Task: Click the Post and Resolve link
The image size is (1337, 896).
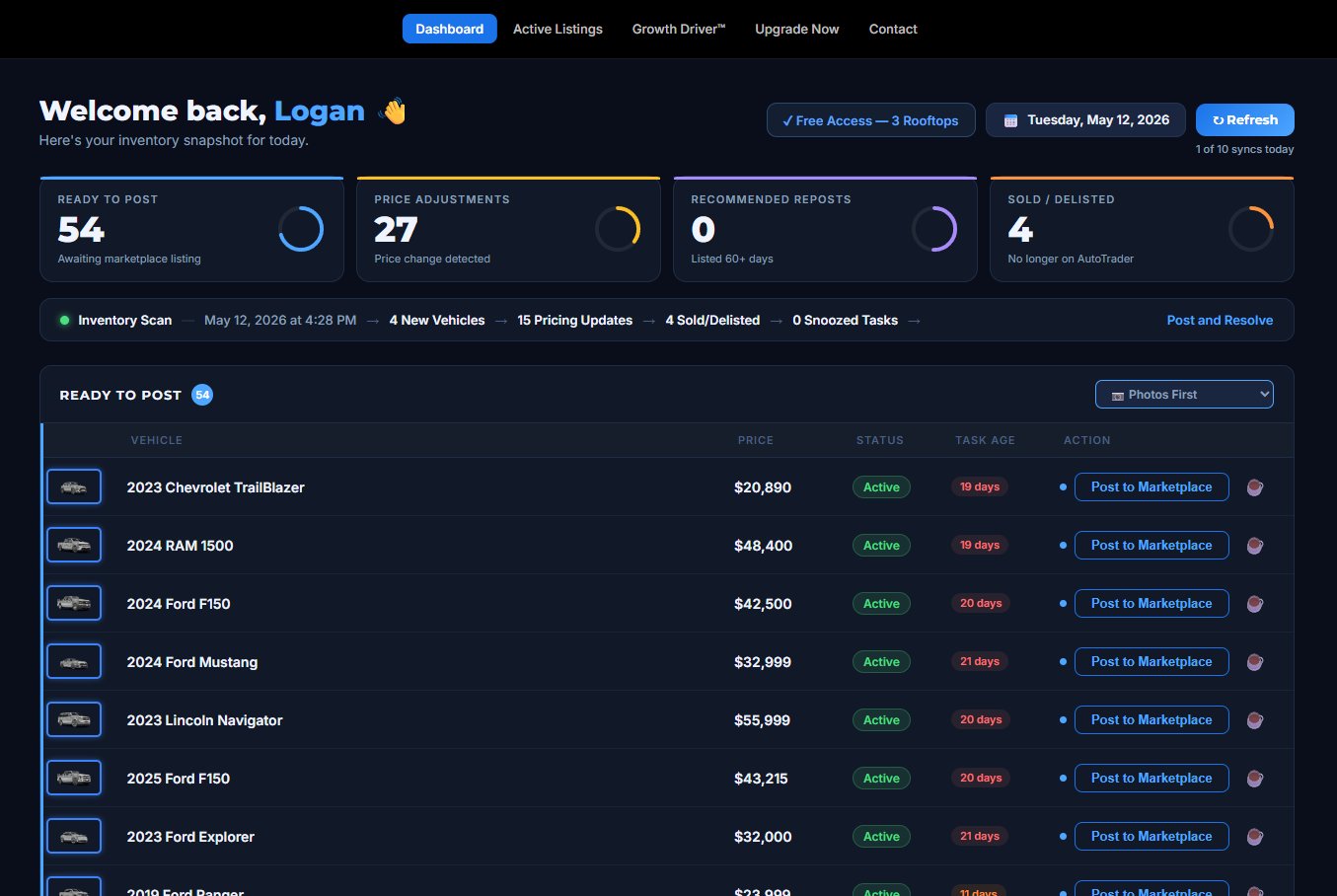Action: pyautogui.click(x=1220, y=321)
